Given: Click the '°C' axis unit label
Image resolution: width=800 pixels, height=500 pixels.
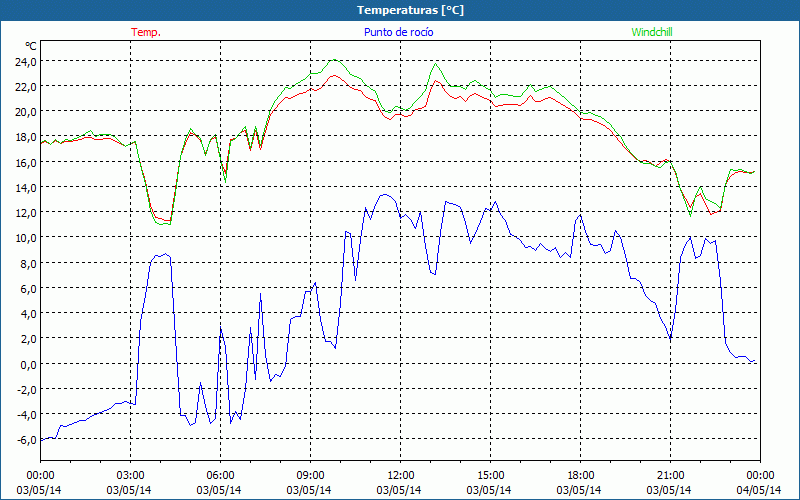Looking at the screenshot, I should click(31, 46).
